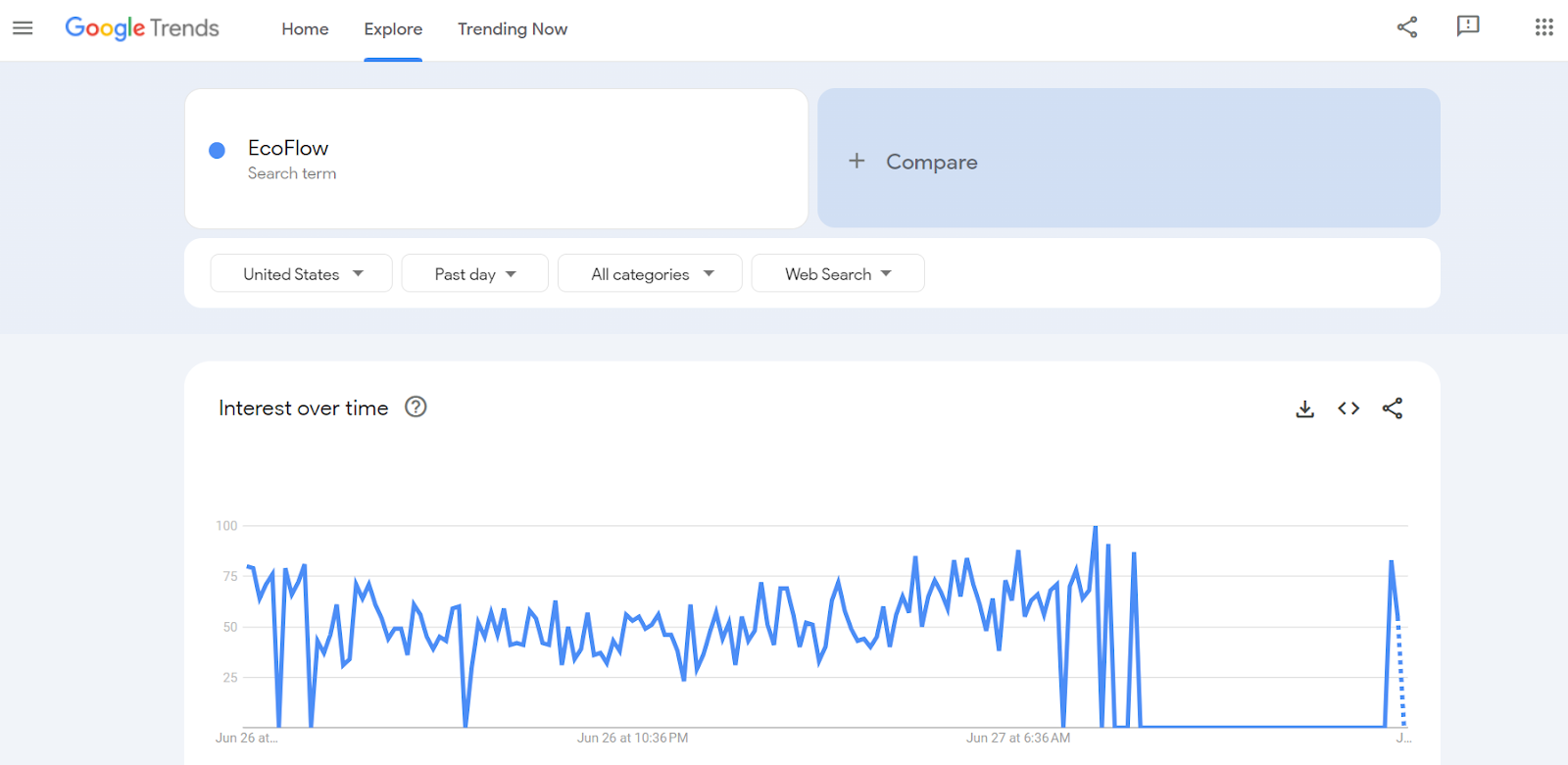This screenshot has height=765, width=1568.
Task: Open the Past day time range dropdown
Action: (x=474, y=273)
